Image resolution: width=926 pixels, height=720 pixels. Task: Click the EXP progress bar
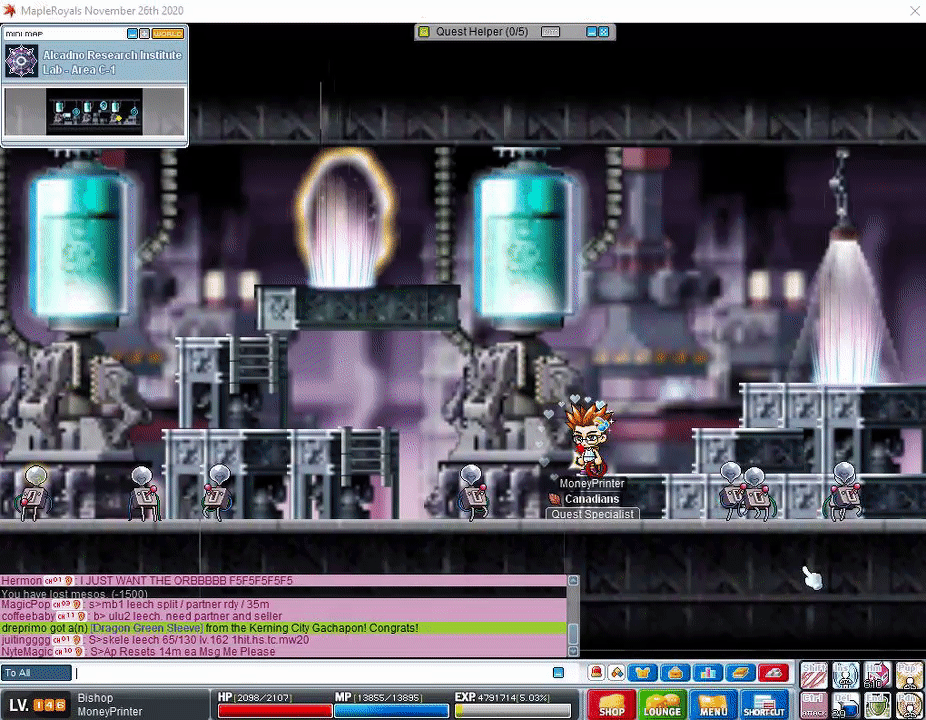513,711
